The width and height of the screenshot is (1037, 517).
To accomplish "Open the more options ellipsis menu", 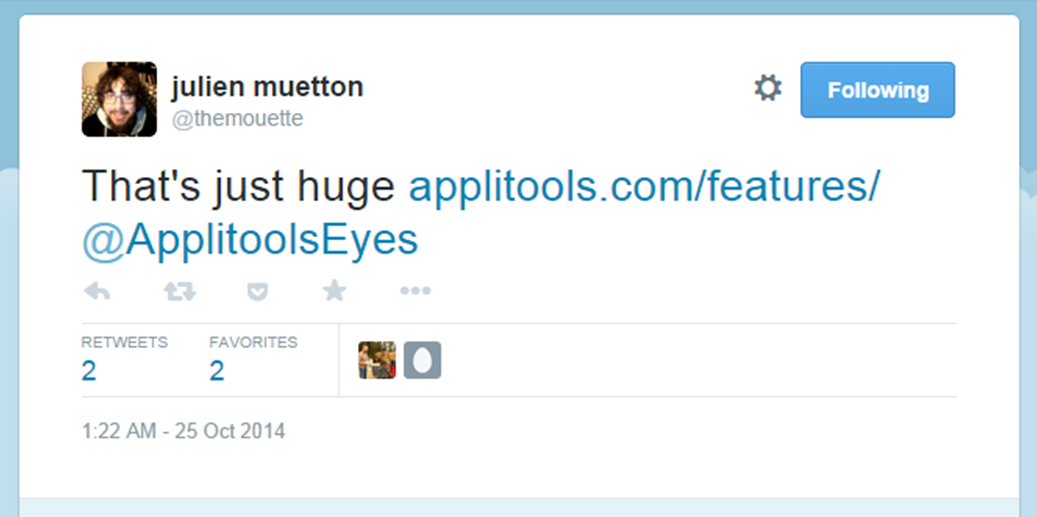I will [x=415, y=291].
